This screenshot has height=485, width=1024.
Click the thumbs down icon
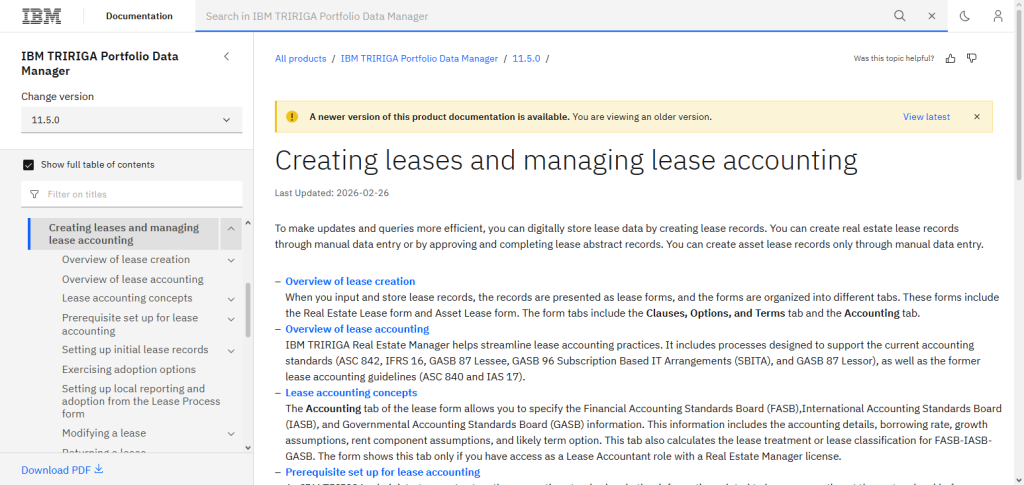(972, 59)
